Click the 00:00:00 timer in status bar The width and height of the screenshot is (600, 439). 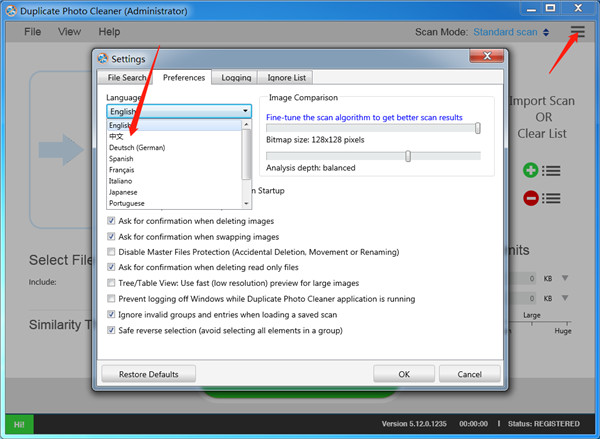473,424
